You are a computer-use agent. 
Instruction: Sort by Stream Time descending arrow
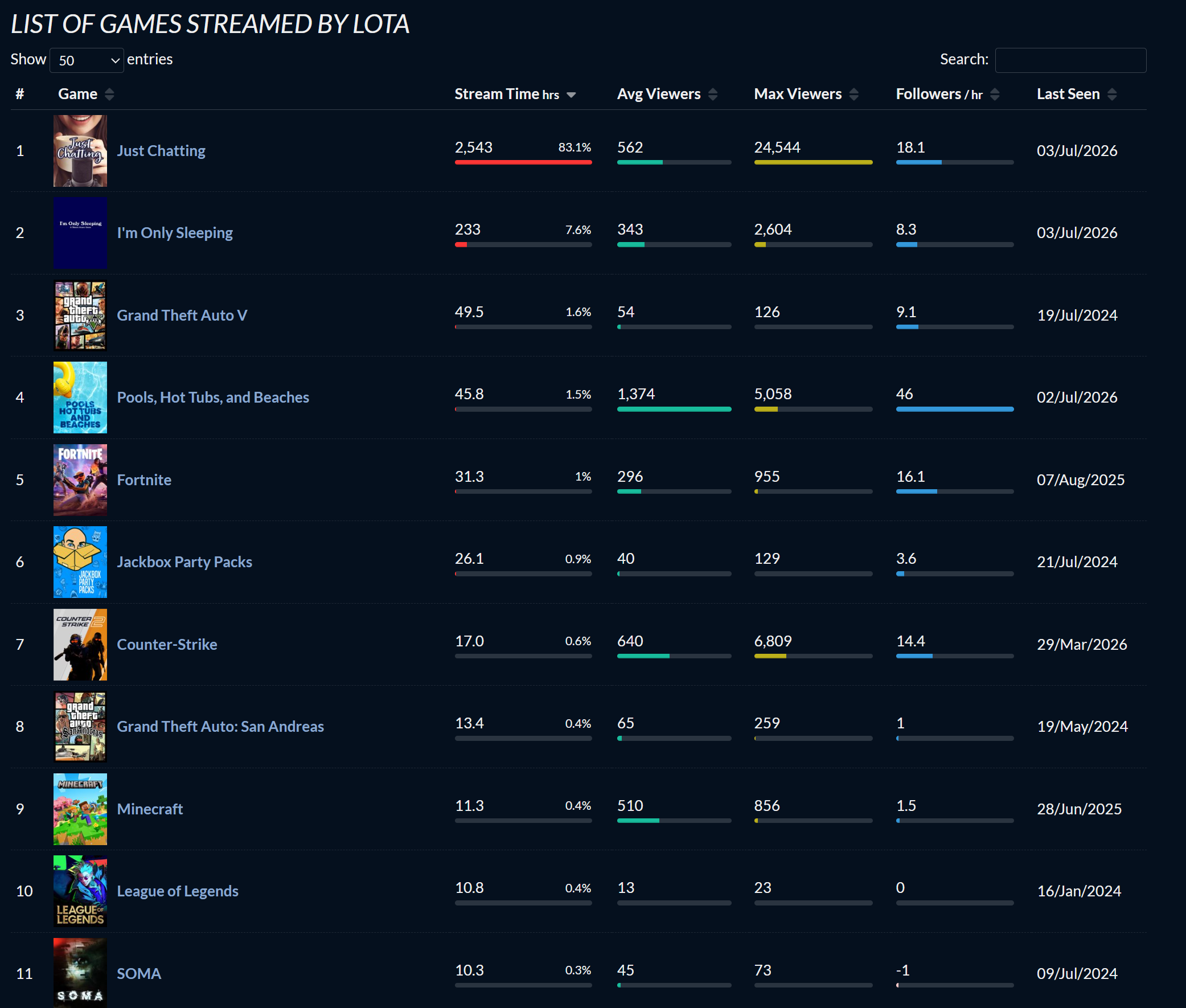571,95
